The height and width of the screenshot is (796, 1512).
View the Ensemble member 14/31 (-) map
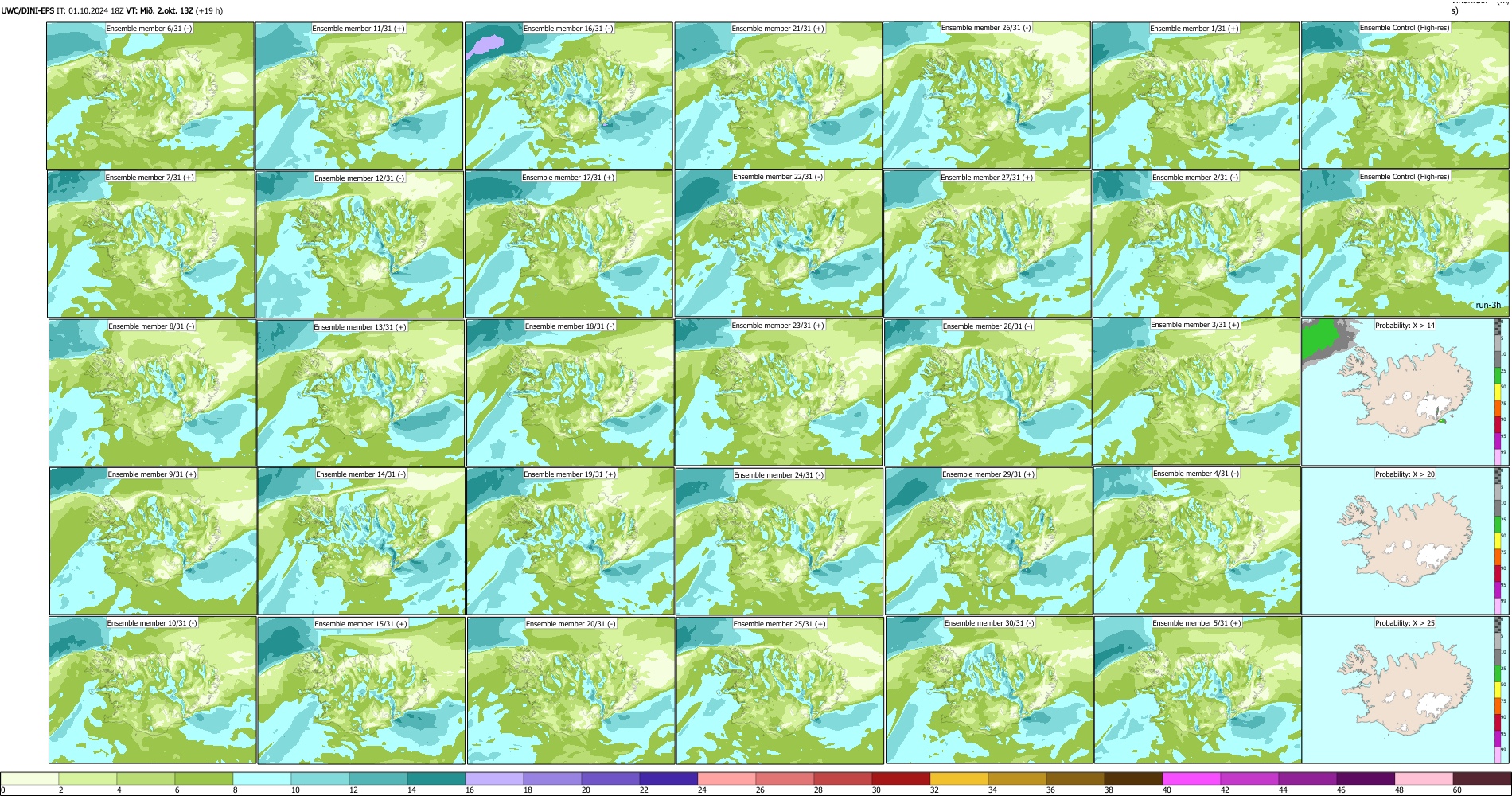(x=361, y=540)
